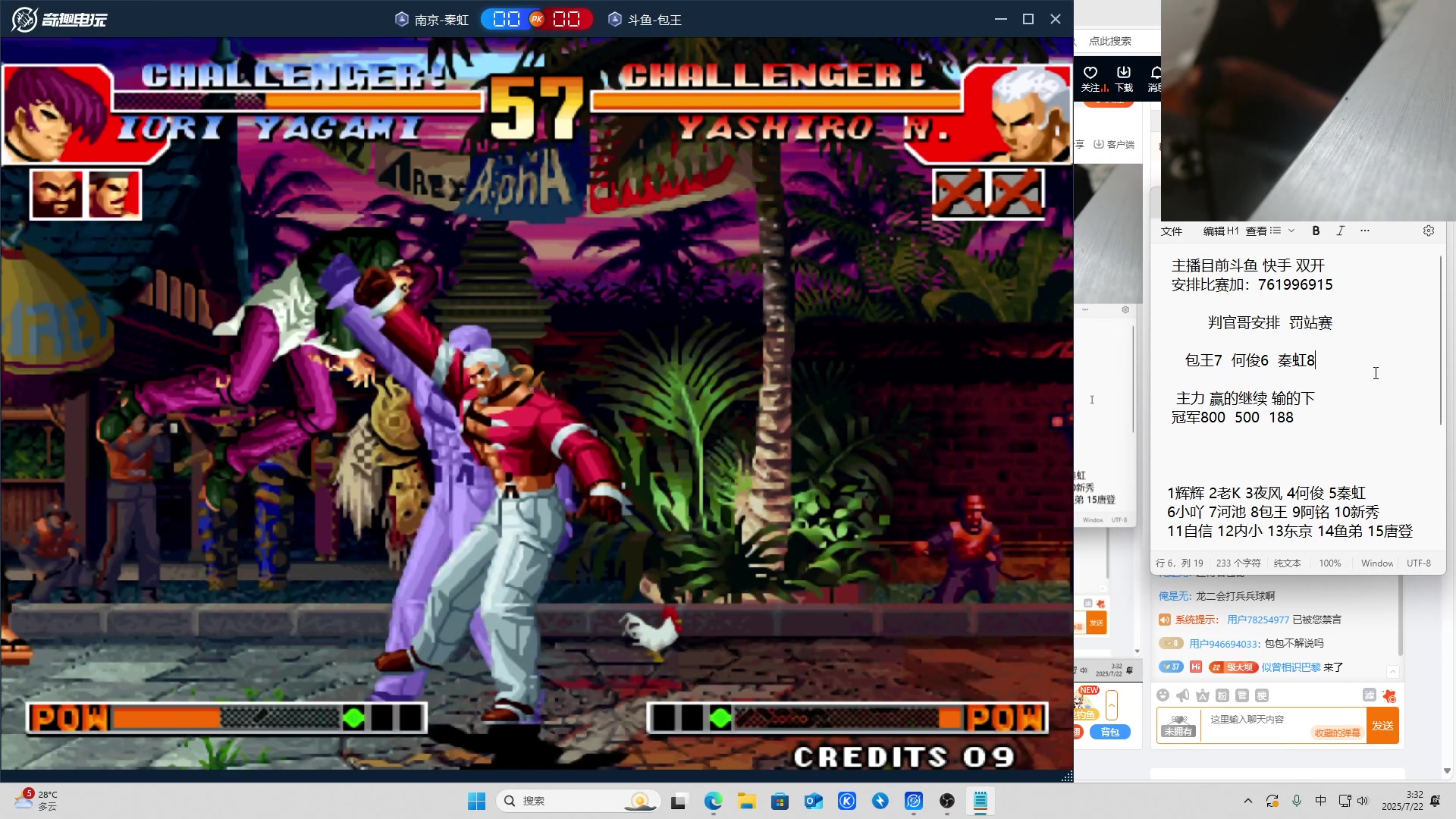Image resolution: width=1456 pixels, height=819 pixels.
Task: Open the 滤 filter icon in chat toolbar
Action: tap(1369, 695)
